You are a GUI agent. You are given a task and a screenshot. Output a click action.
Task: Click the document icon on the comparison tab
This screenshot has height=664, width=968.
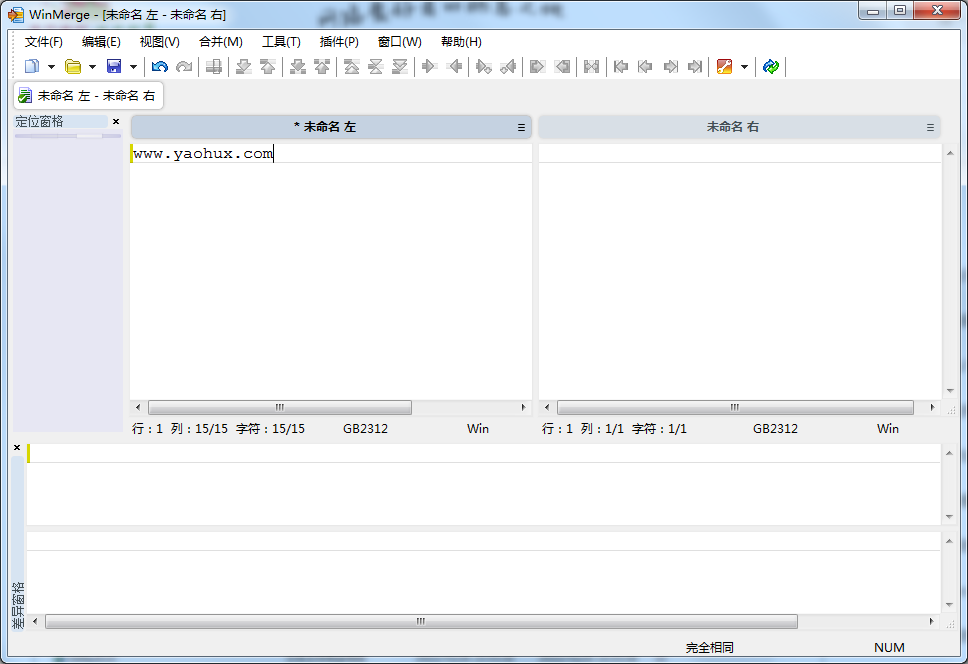pos(25,96)
